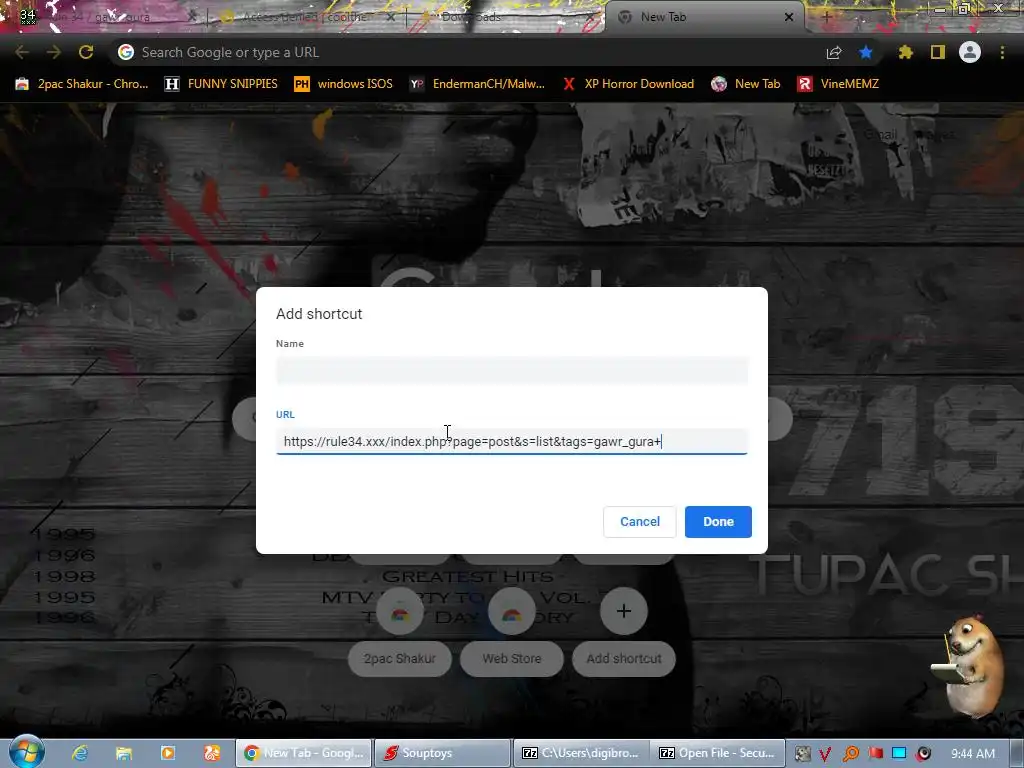Reload the current page
Viewport: 1024px width, 768px height.
[x=86, y=52]
